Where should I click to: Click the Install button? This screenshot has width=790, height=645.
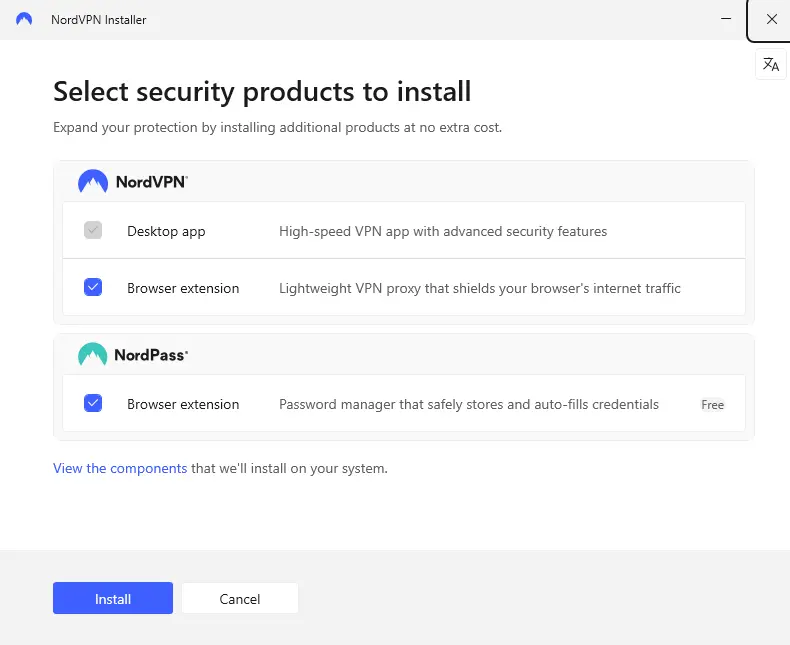click(x=113, y=599)
